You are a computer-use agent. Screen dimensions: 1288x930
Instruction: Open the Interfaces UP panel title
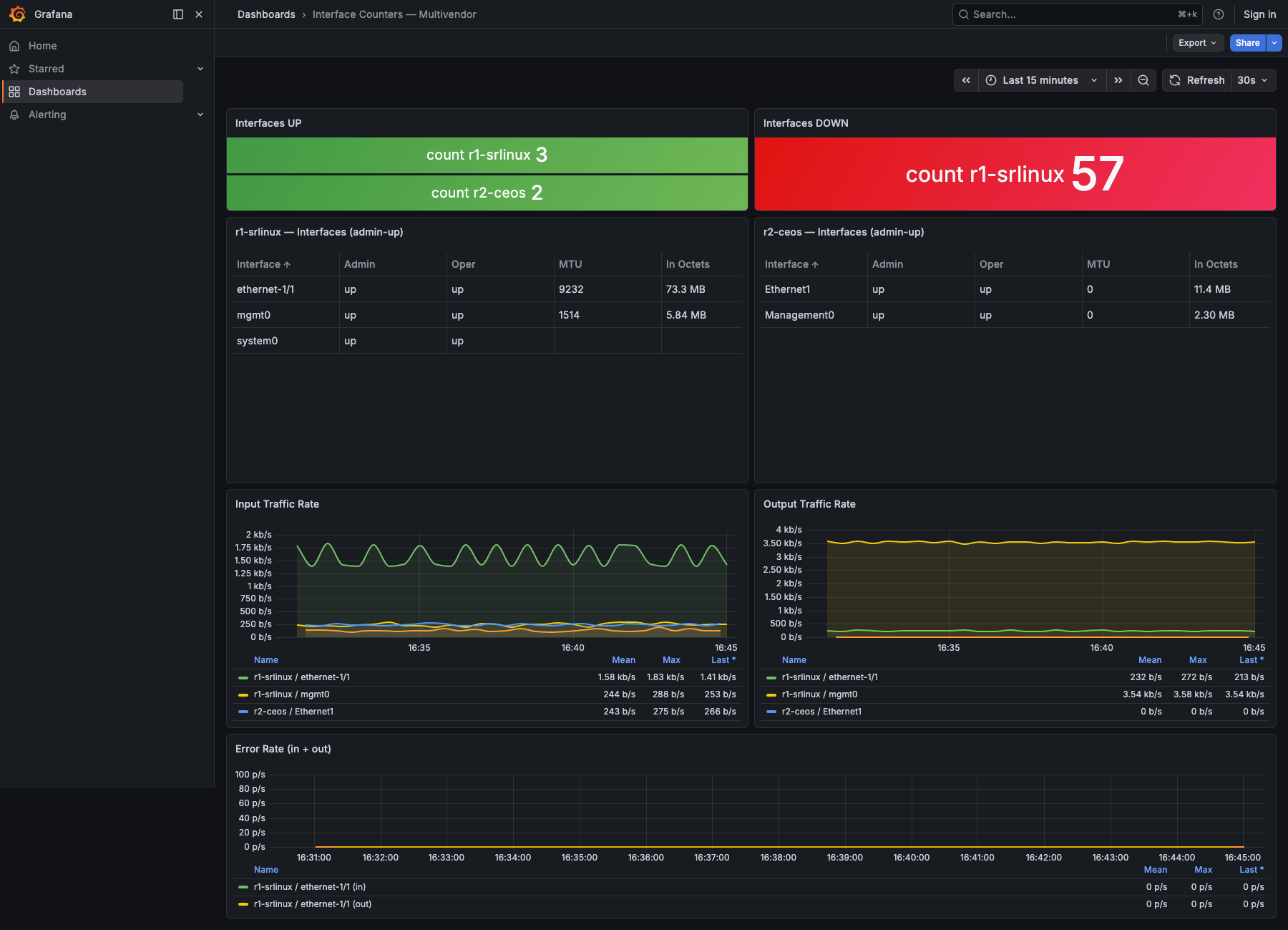point(268,123)
